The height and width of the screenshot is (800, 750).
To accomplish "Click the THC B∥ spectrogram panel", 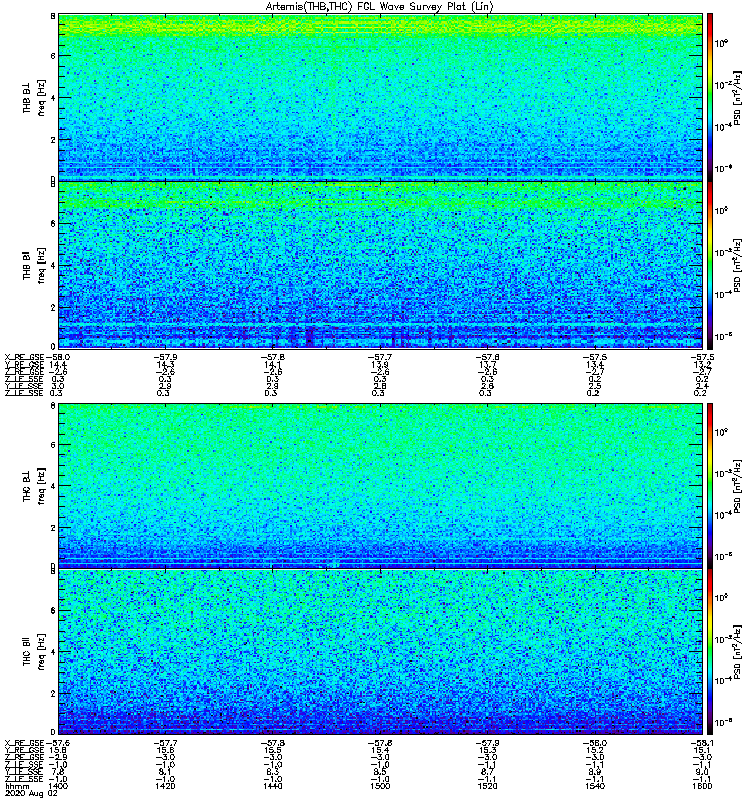I will 380,652.
